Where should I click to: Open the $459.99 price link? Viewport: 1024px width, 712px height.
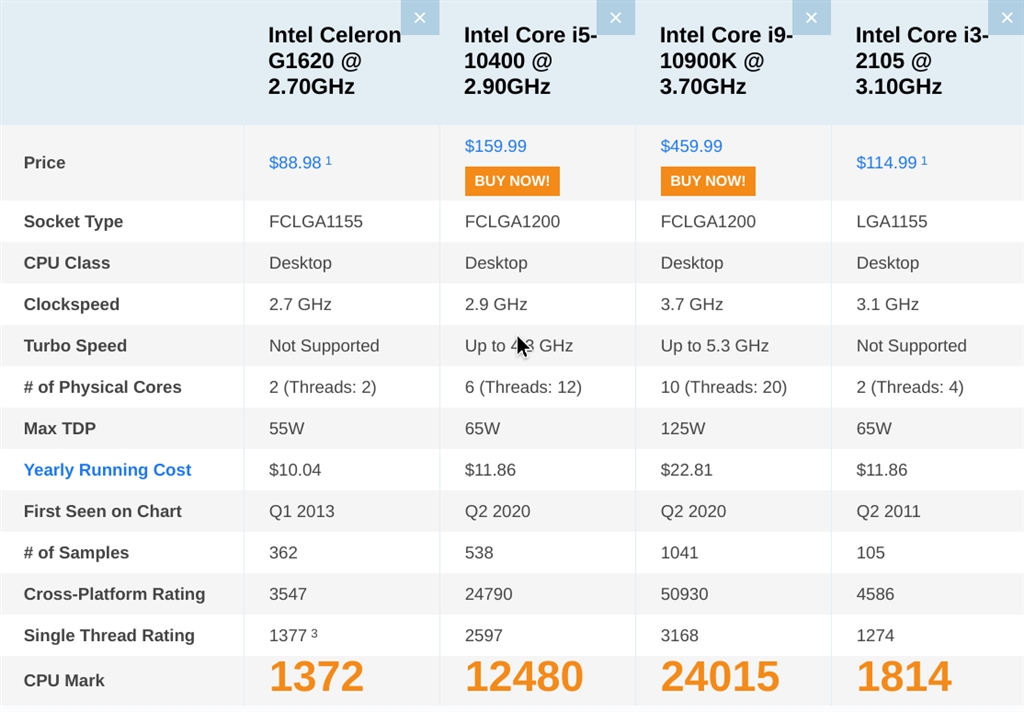[691, 146]
